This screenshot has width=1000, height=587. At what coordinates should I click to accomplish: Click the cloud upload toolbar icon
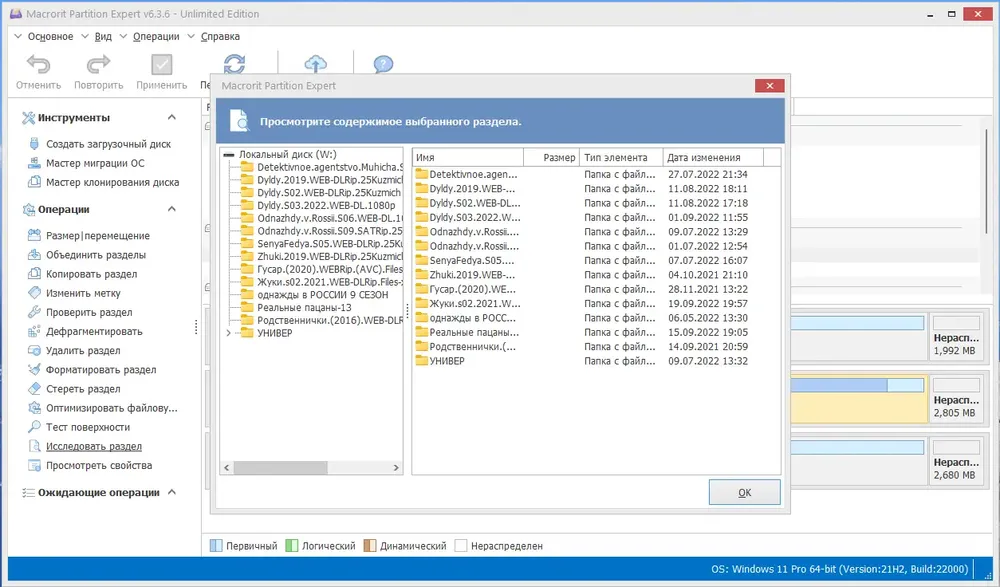coord(316,64)
